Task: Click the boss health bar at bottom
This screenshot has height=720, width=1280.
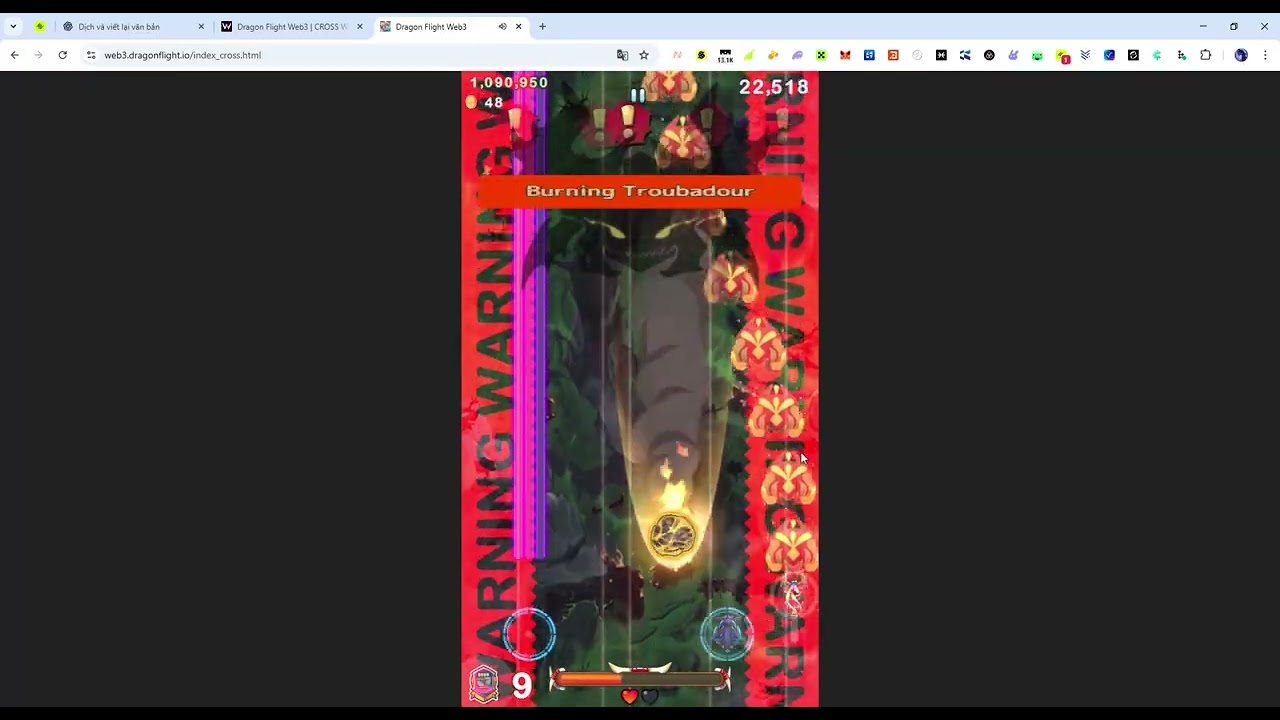Action: point(640,679)
